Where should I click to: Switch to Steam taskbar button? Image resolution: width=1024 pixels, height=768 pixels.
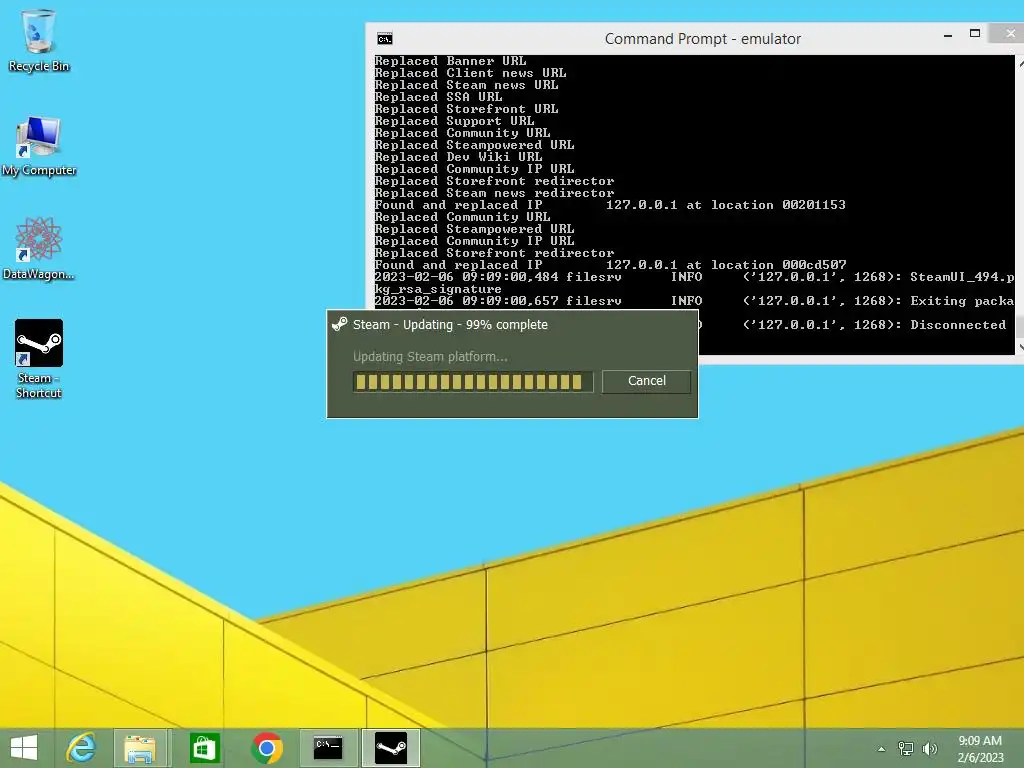coord(391,748)
